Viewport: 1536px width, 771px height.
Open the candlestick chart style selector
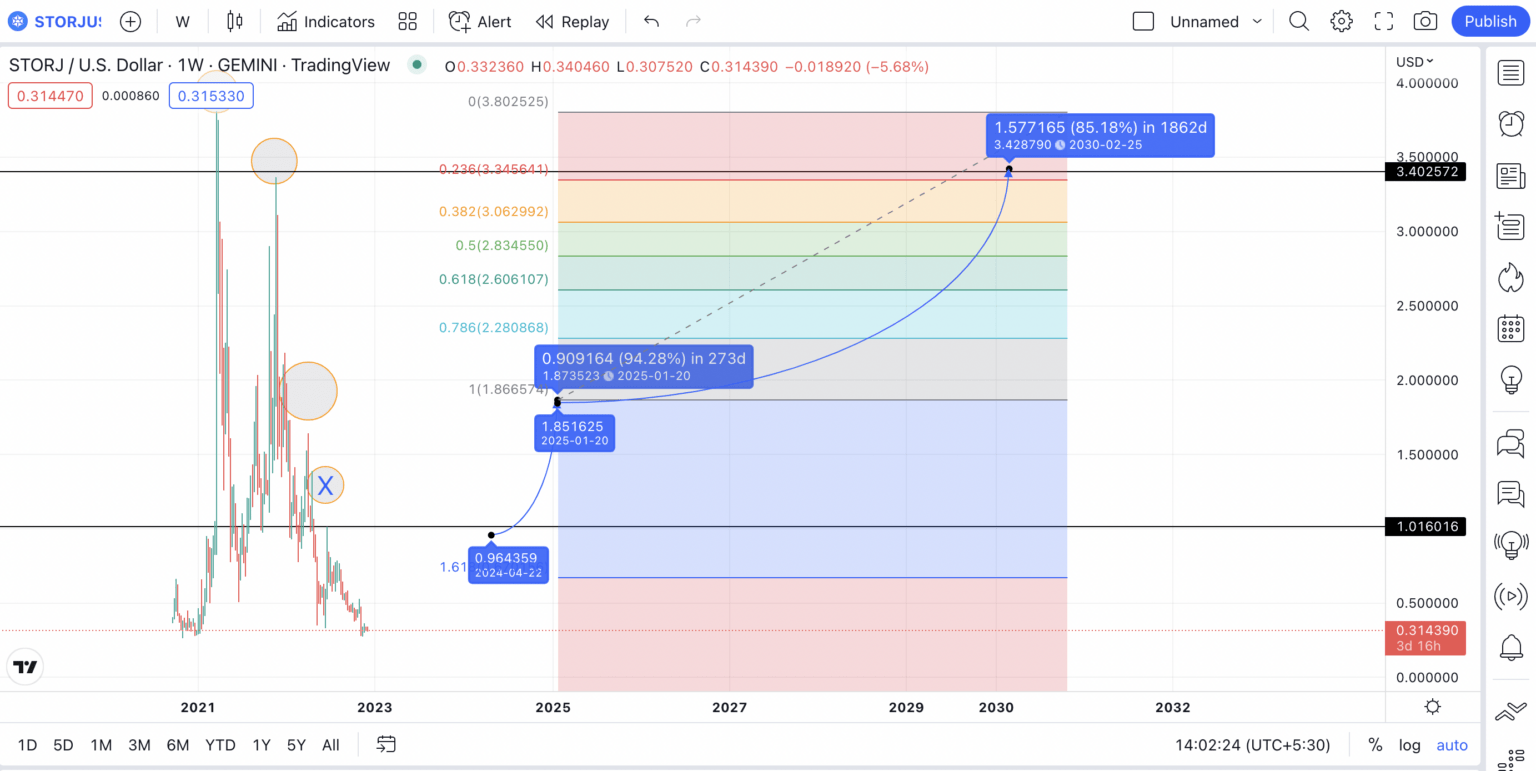click(x=235, y=21)
